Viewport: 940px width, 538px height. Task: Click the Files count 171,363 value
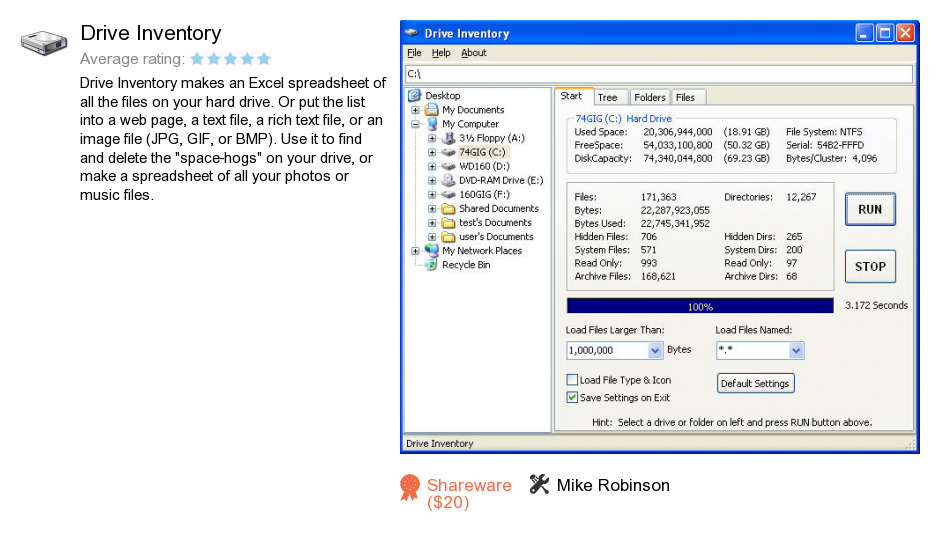[658, 197]
